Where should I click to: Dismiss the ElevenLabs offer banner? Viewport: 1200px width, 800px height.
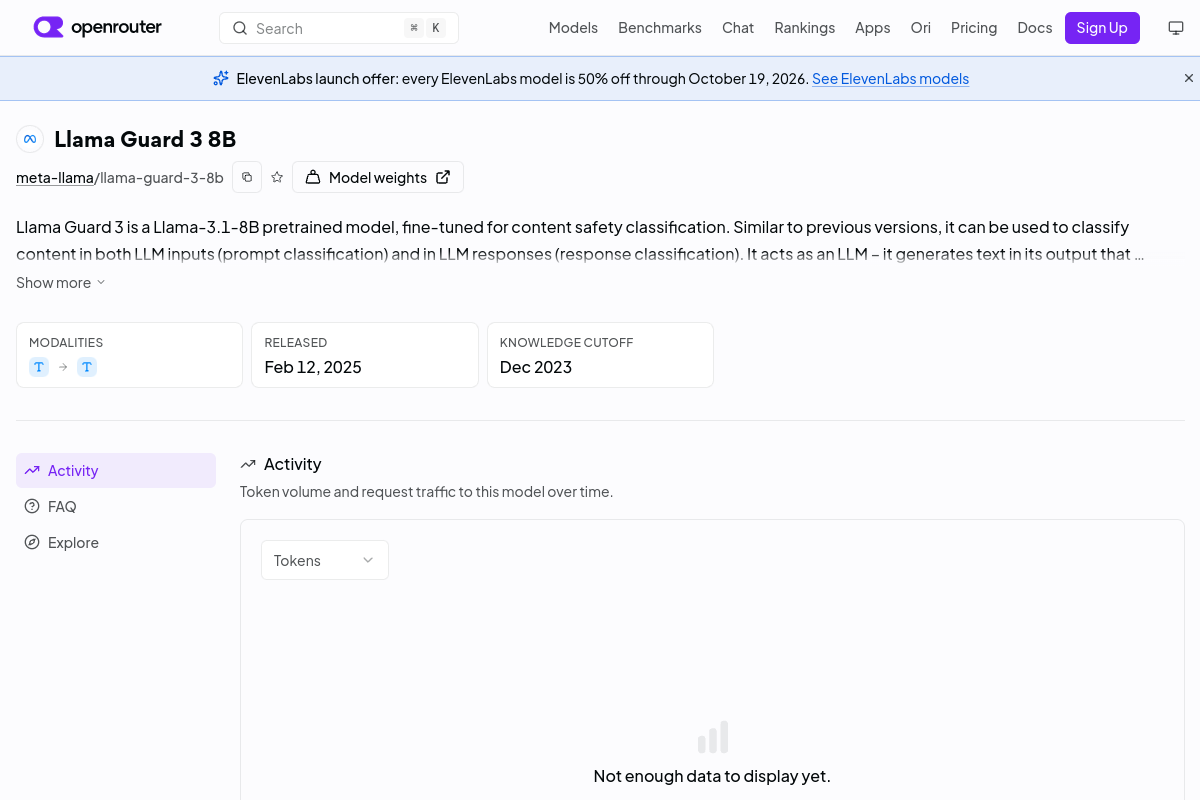pyautogui.click(x=1189, y=78)
